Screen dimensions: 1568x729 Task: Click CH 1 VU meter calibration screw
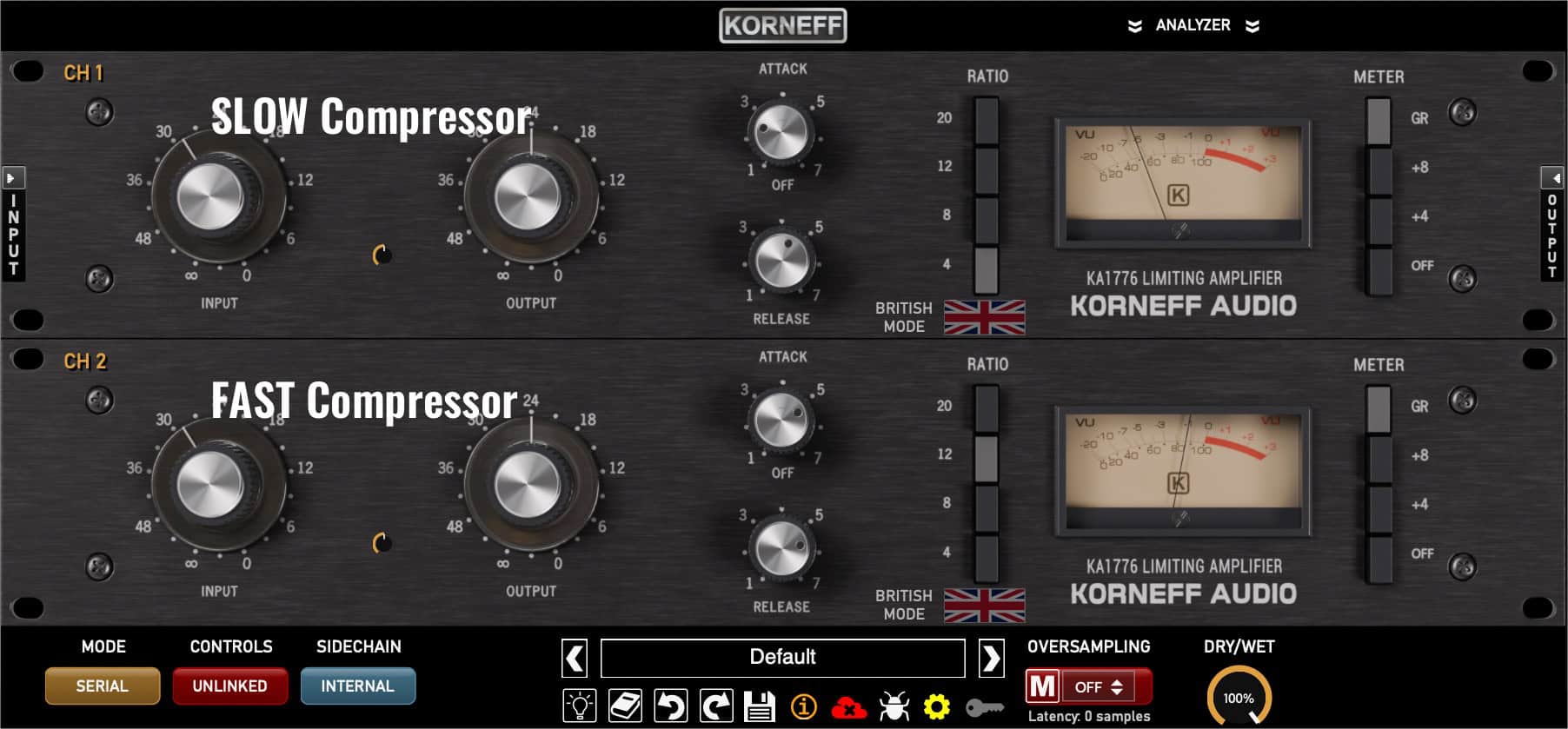pos(1180,230)
